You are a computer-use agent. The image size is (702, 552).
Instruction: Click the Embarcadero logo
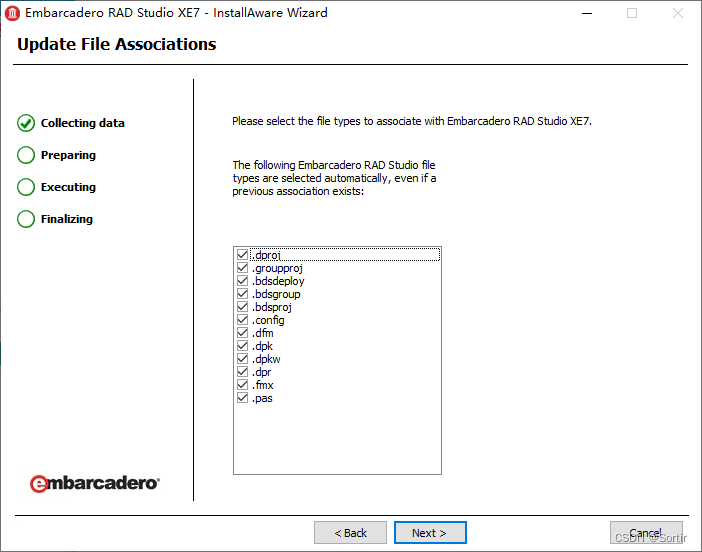coord(94,483)
